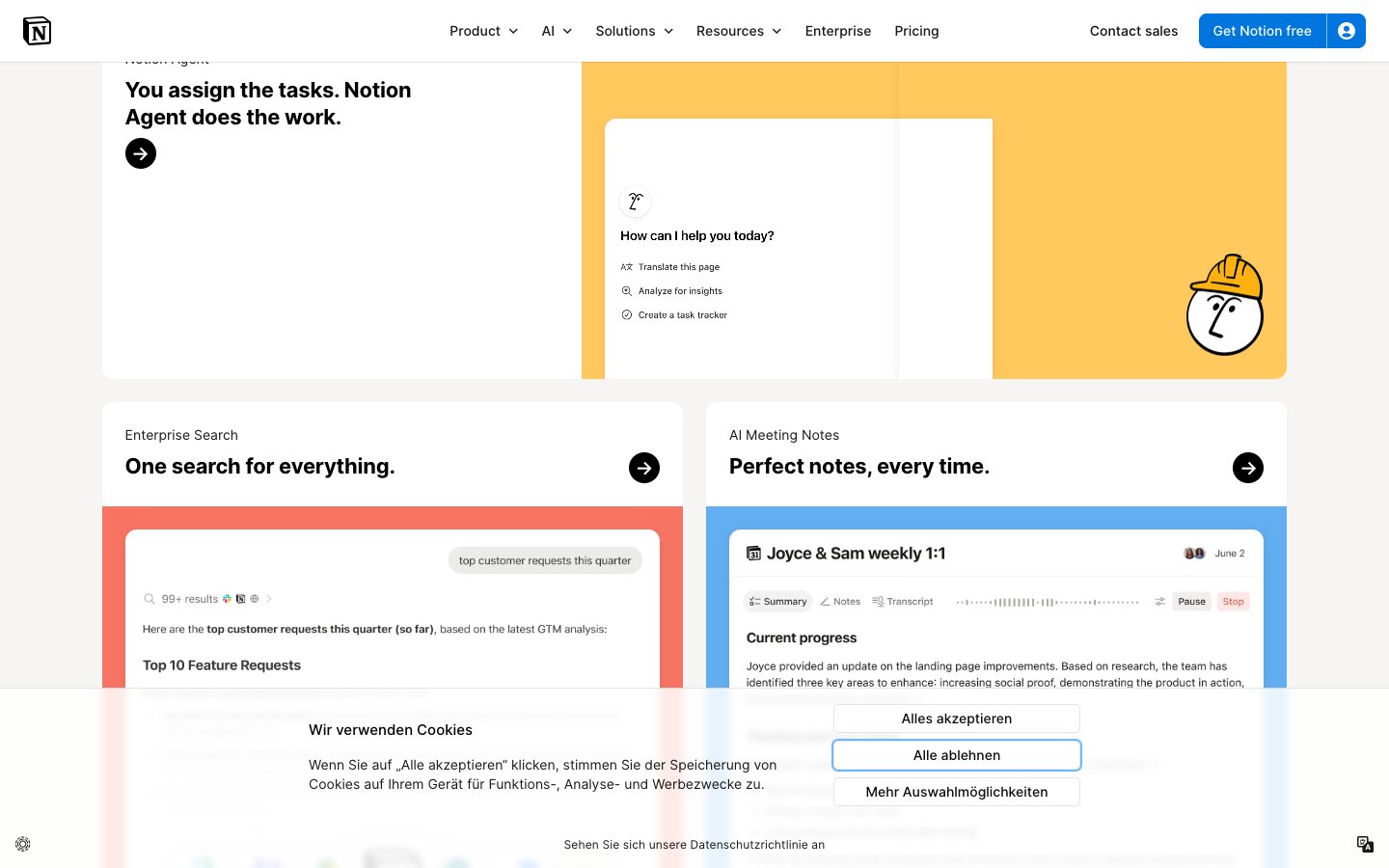This screenshot has width=1389, height=868.
Task: Open the Pricing page
Action: (916, 31)
